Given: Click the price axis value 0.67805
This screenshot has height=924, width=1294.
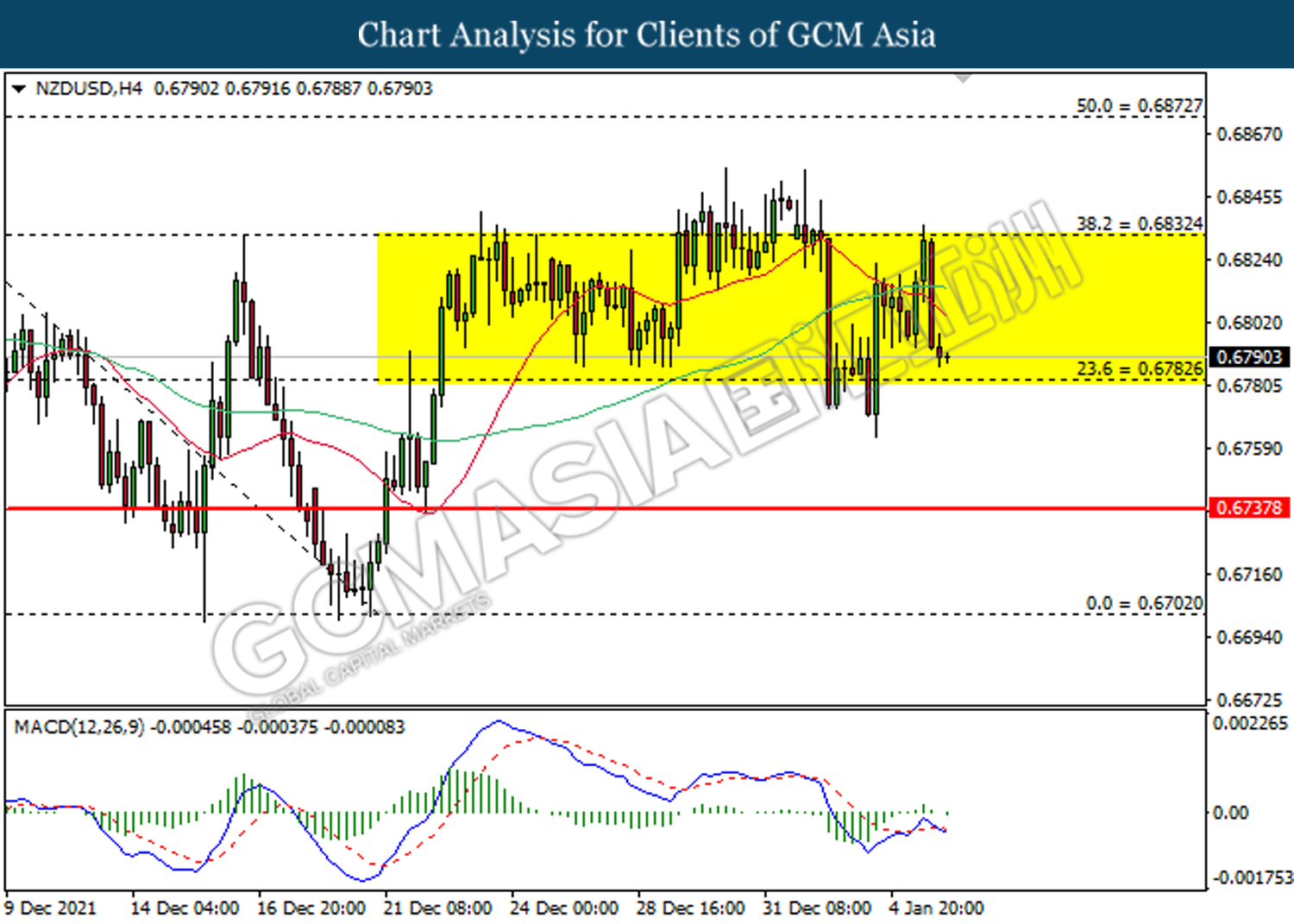Looking at the screenshot, I should (x=1249, y=386).
